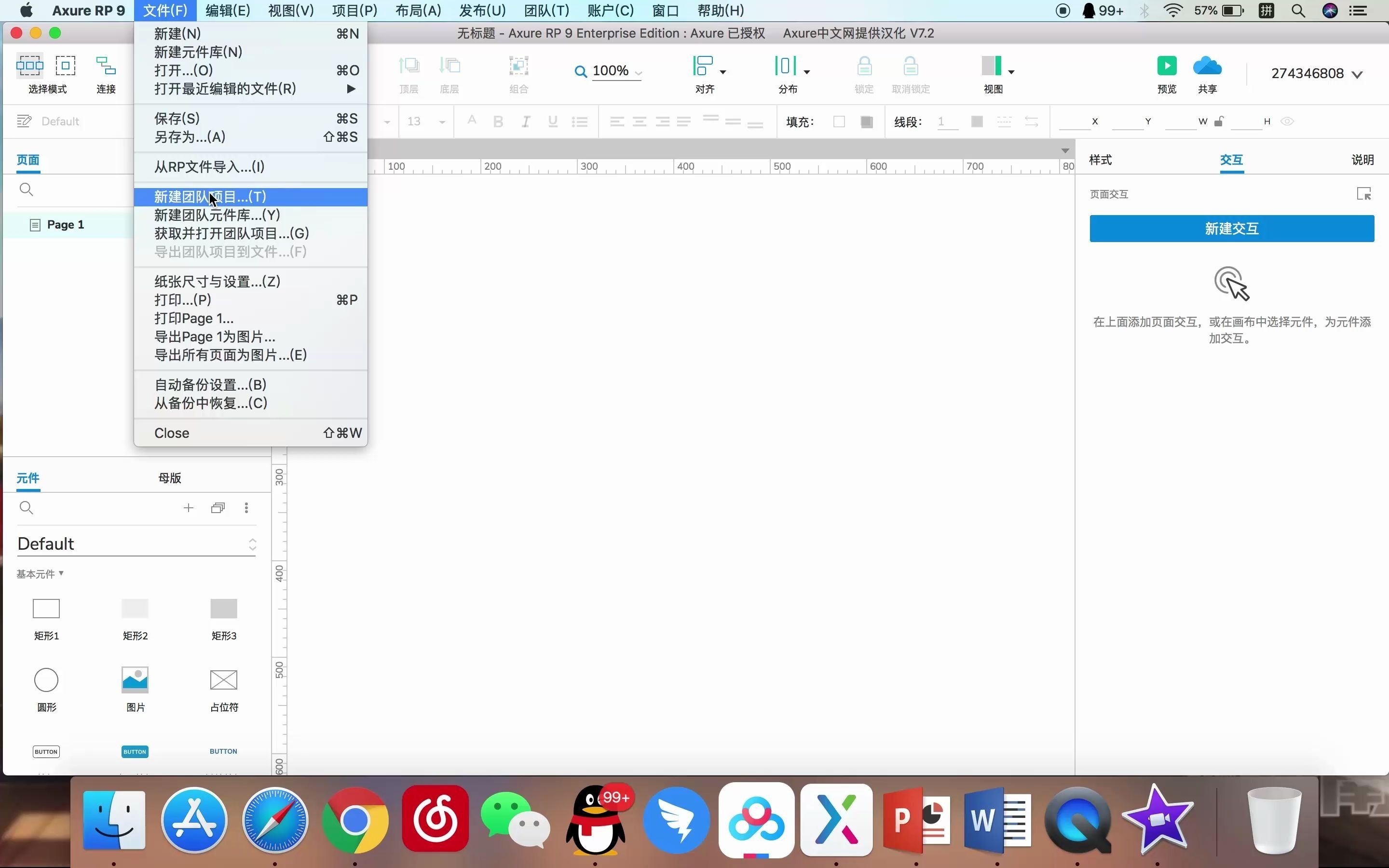Open the 编辑(E) menu

[228, 10]
